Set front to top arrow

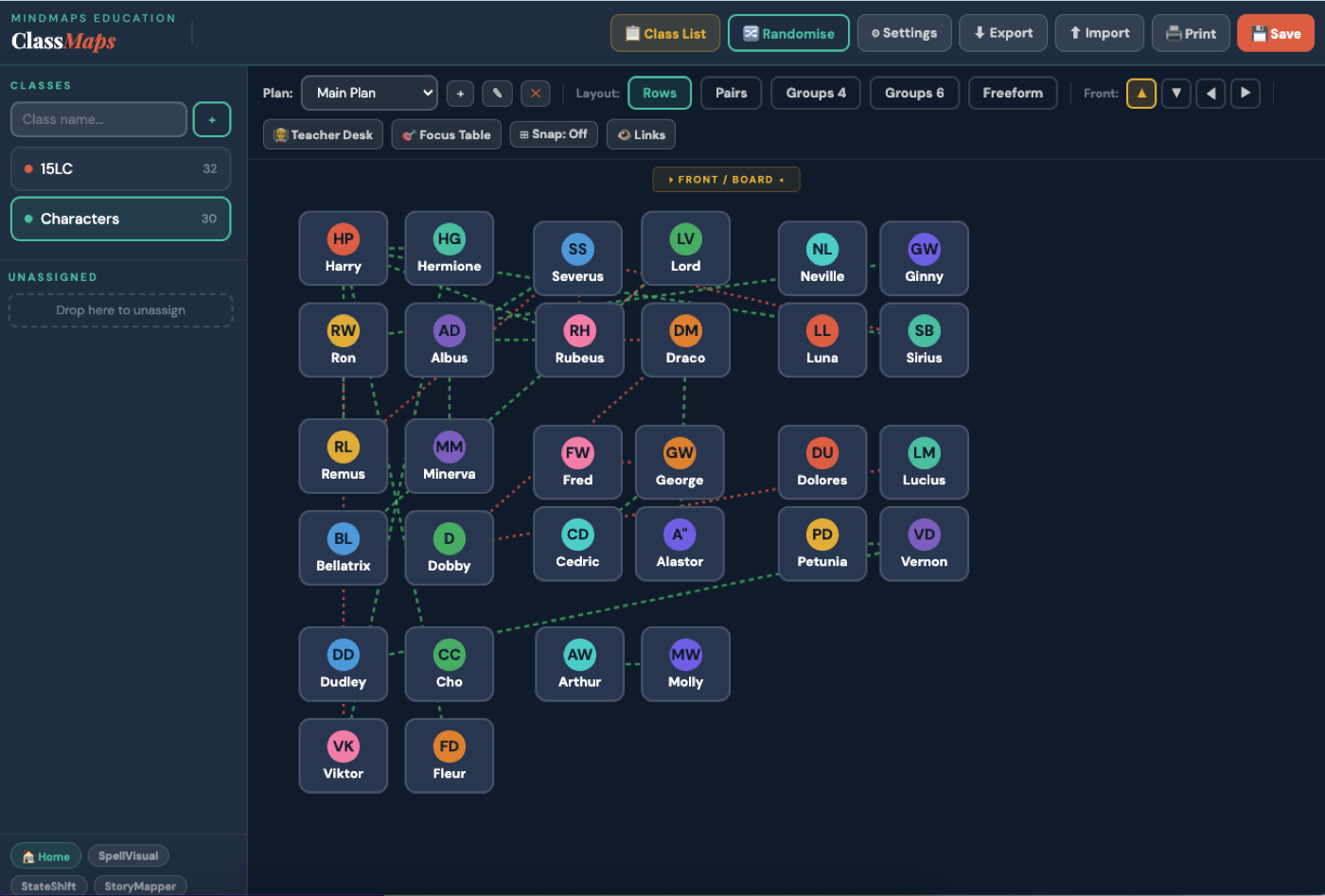(x=1141, y=93)
